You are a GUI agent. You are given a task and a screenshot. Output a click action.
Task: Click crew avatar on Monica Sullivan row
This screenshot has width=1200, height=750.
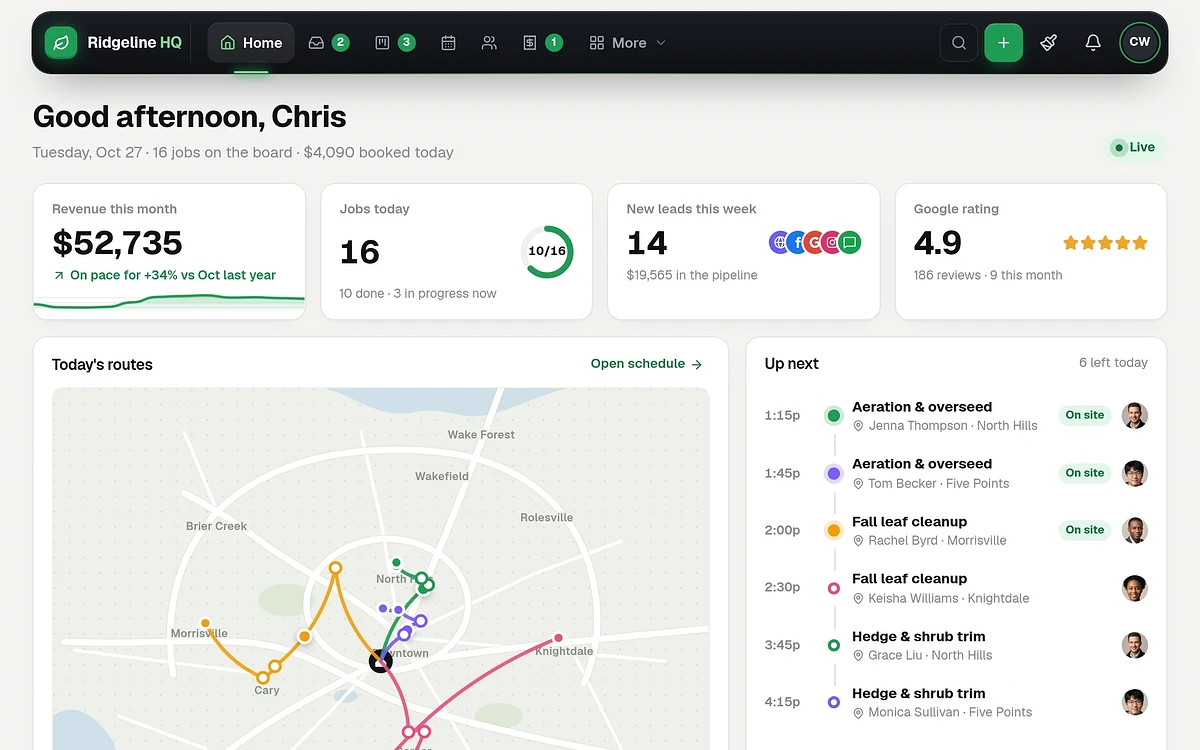(1134, 702)
